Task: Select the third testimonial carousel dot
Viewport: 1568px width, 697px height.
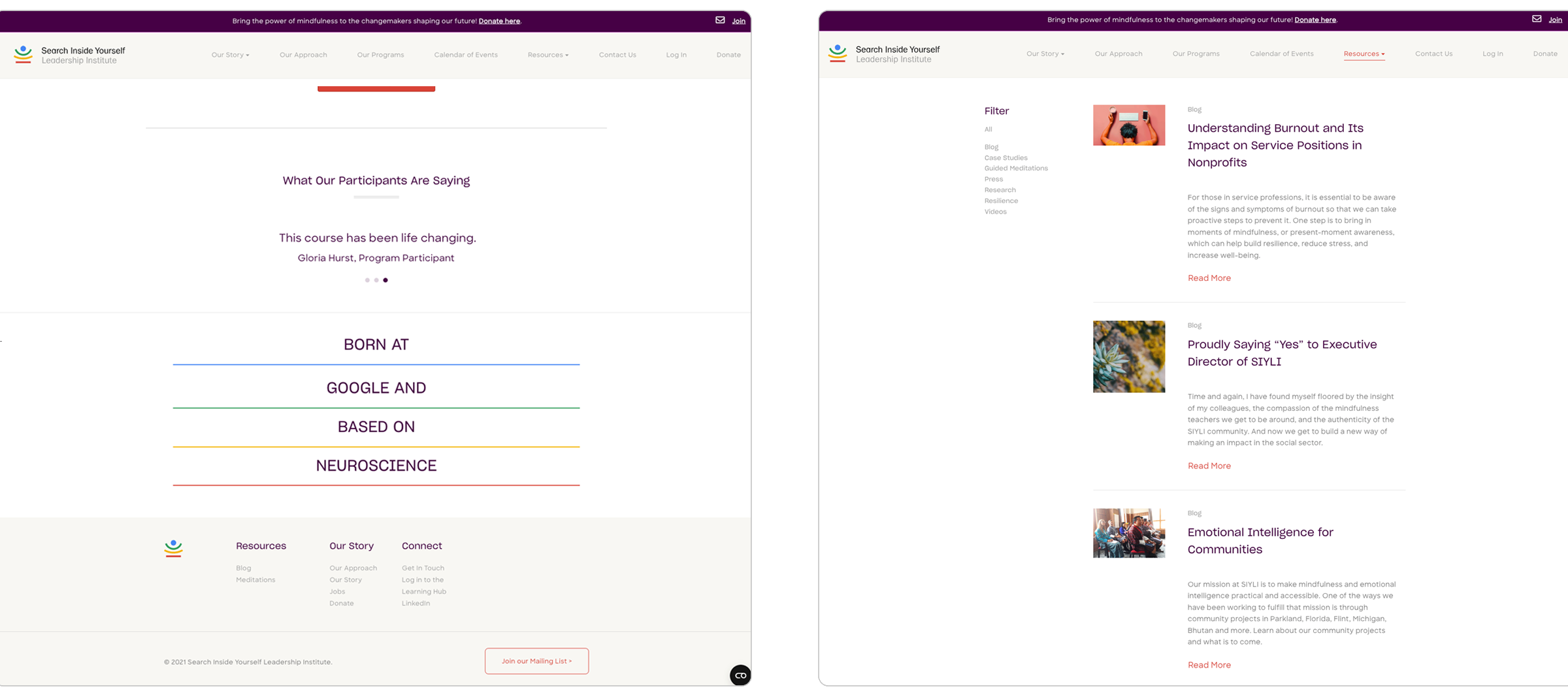Action: coord(385,280)
